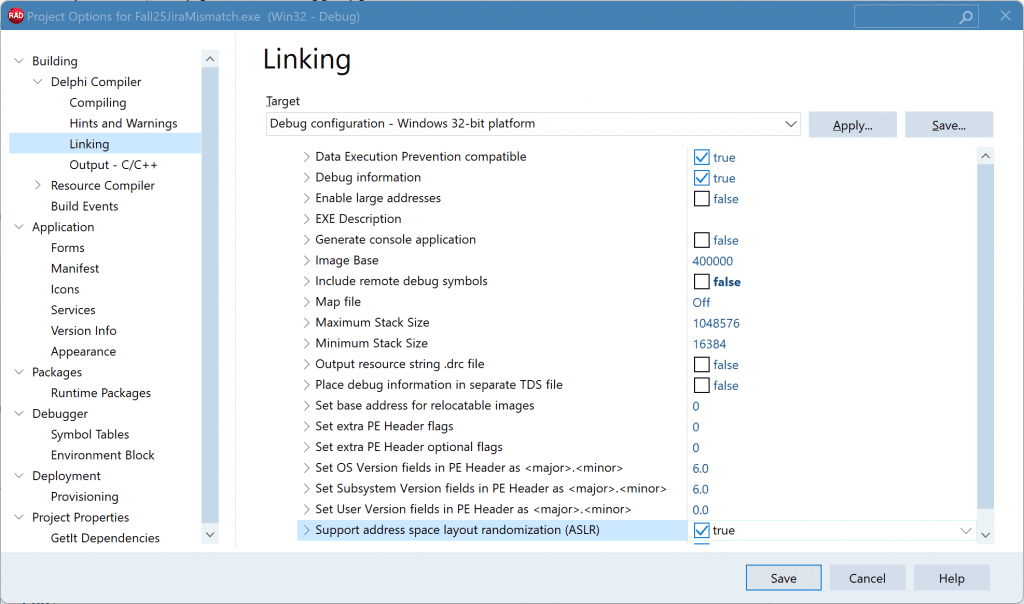Viewport: 1024px width, 604px height.
Task: Open the Manifest settings
Action: [x=75, y=268]
